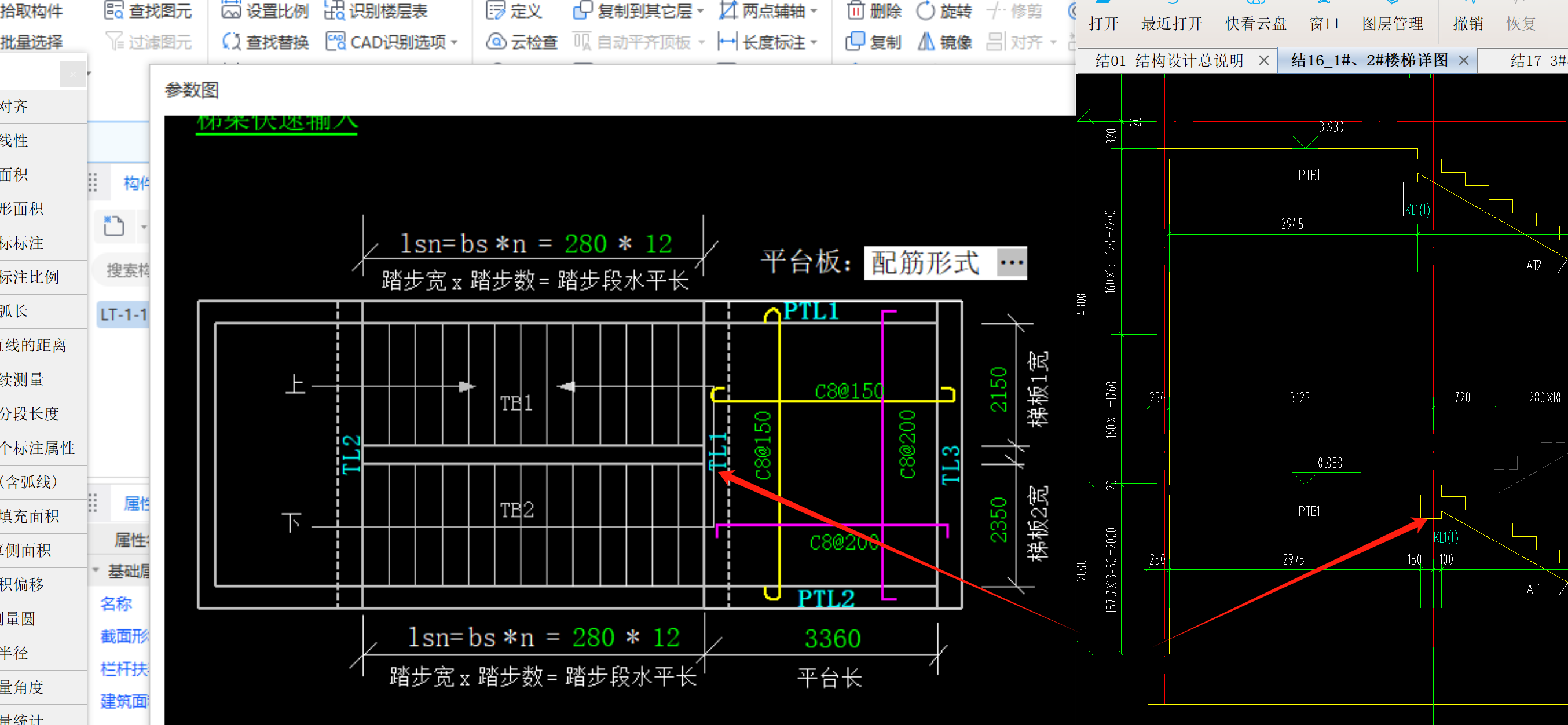This screenshot has width=1568, height=725.
Task: Open the 窗口 menu in CAD viewer
Action: [1324, 24]
